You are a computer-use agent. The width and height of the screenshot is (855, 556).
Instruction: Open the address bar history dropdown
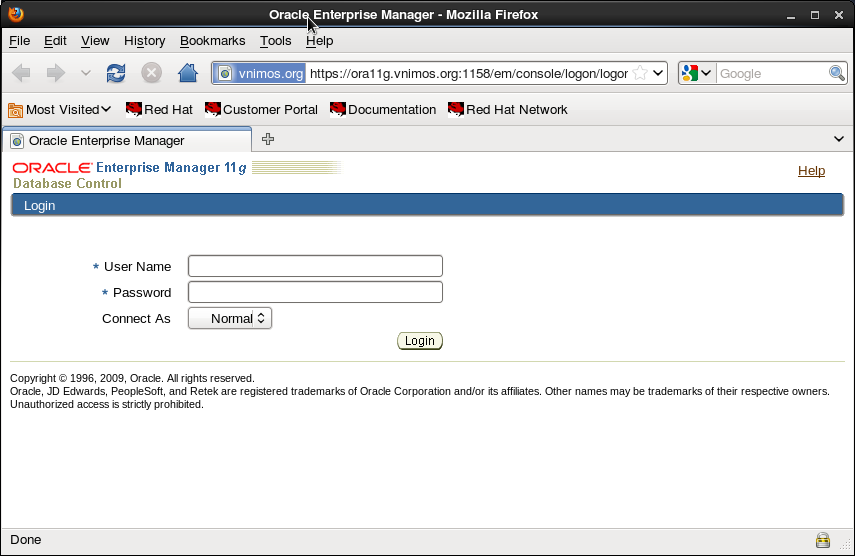tap(658, 73)
